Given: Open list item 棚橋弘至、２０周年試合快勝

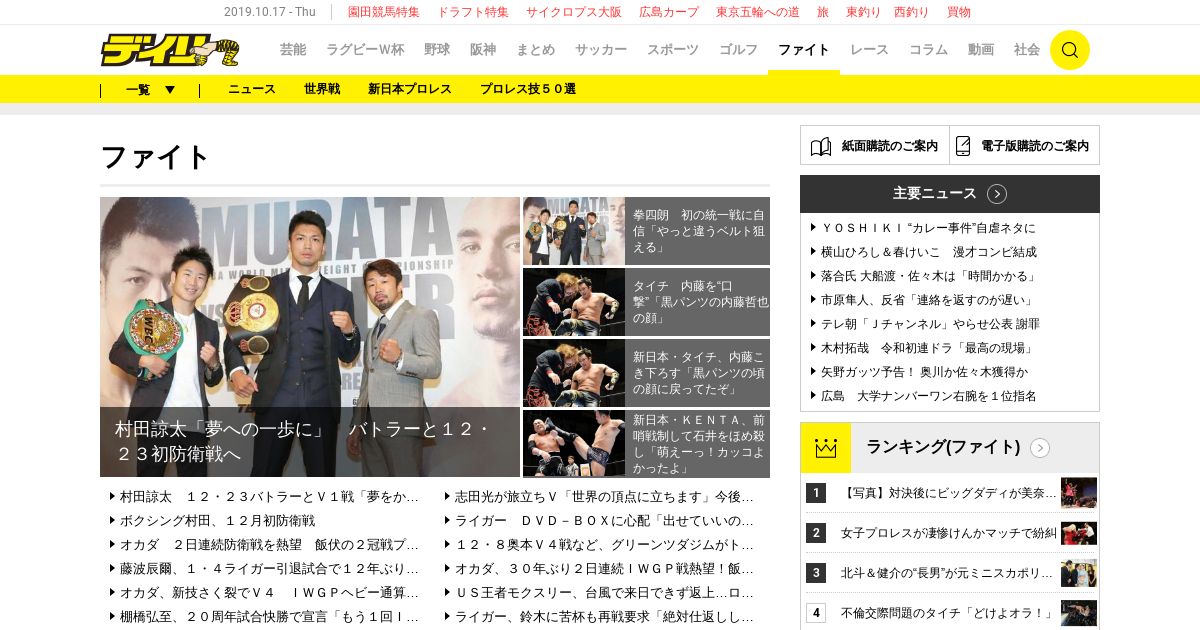Looking at the screenshot, I should tap(269, 616).
